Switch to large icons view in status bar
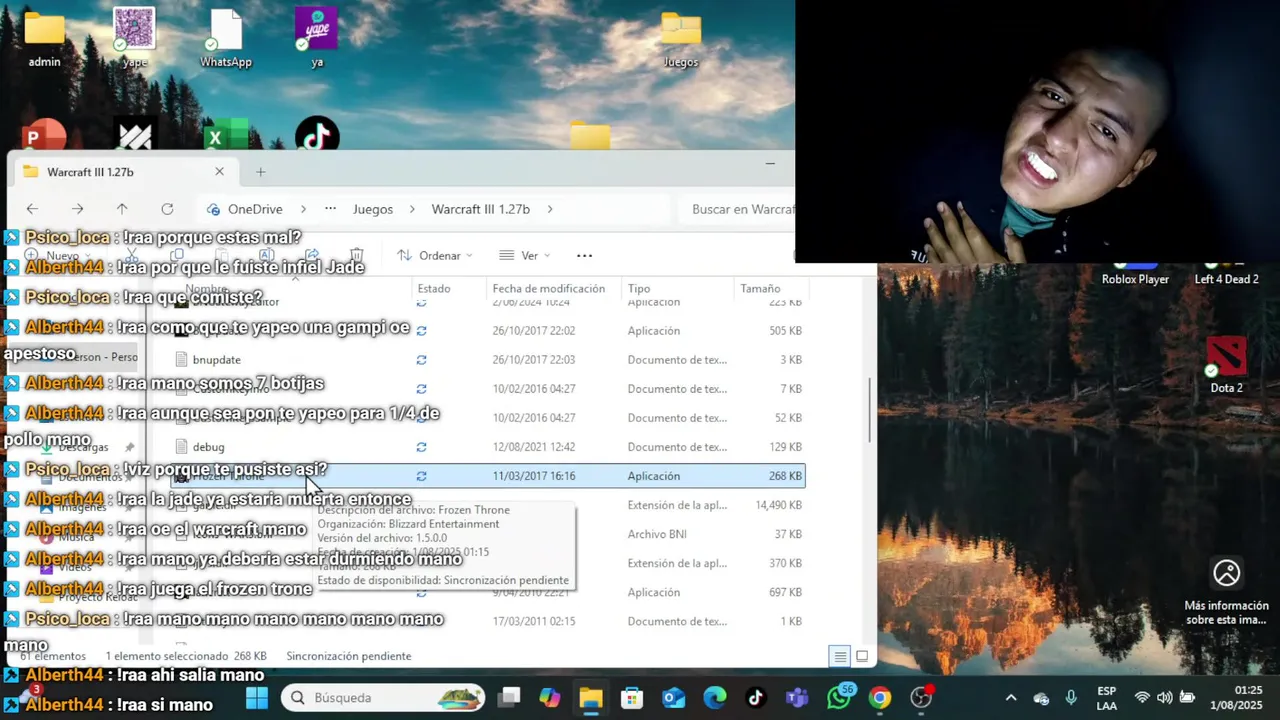 tap(862, 656)
